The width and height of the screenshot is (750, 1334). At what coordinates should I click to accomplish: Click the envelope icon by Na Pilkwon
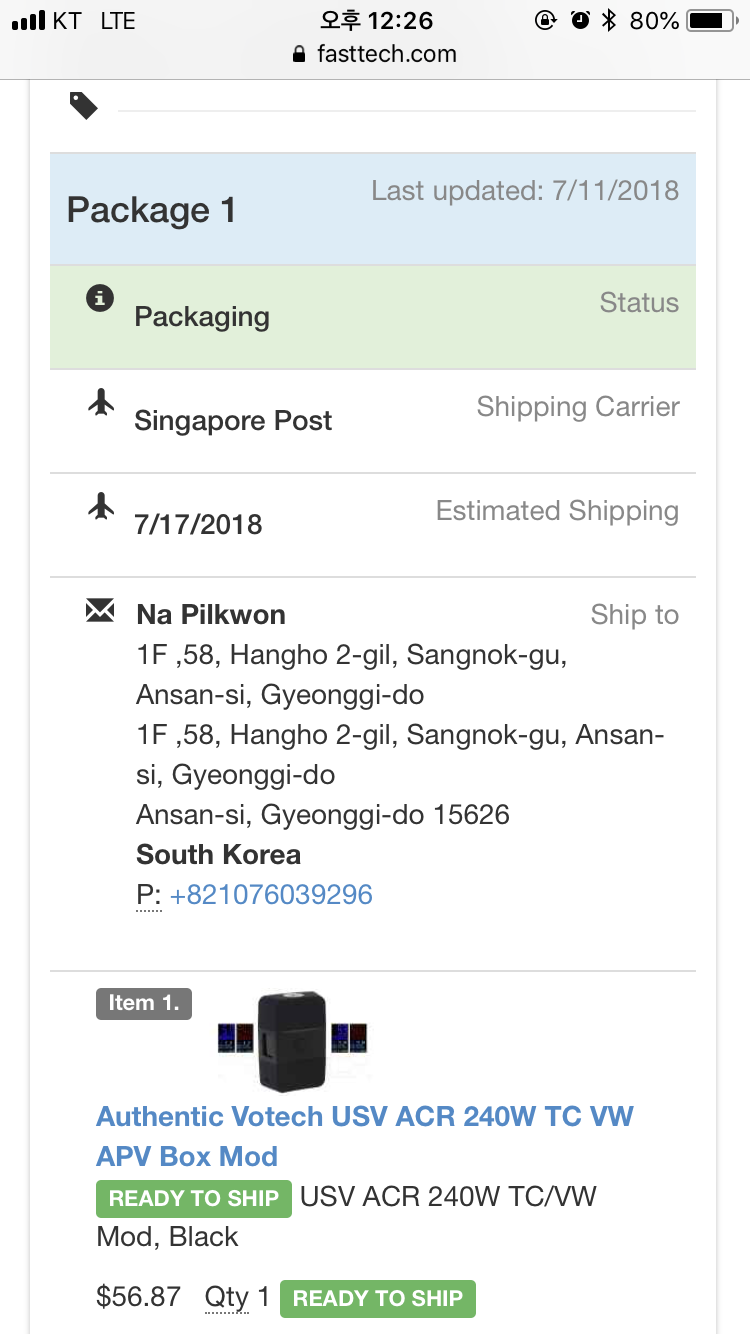tap(100, 610)
